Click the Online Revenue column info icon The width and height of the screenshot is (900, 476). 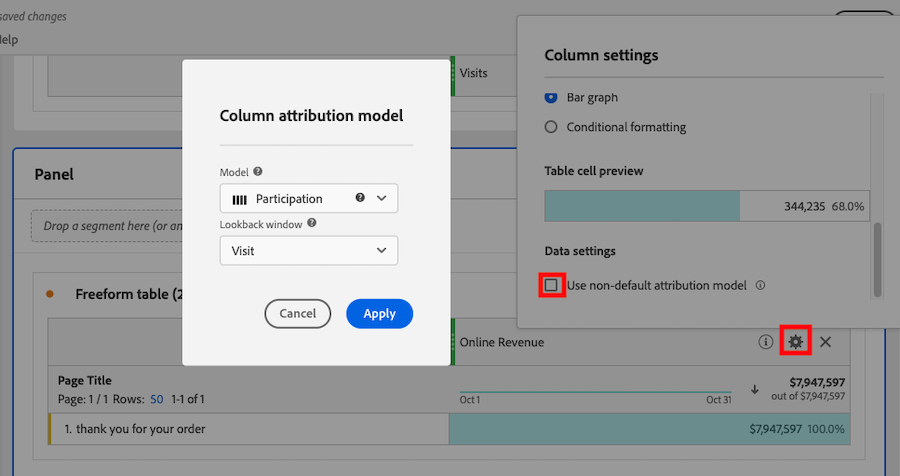765,342
